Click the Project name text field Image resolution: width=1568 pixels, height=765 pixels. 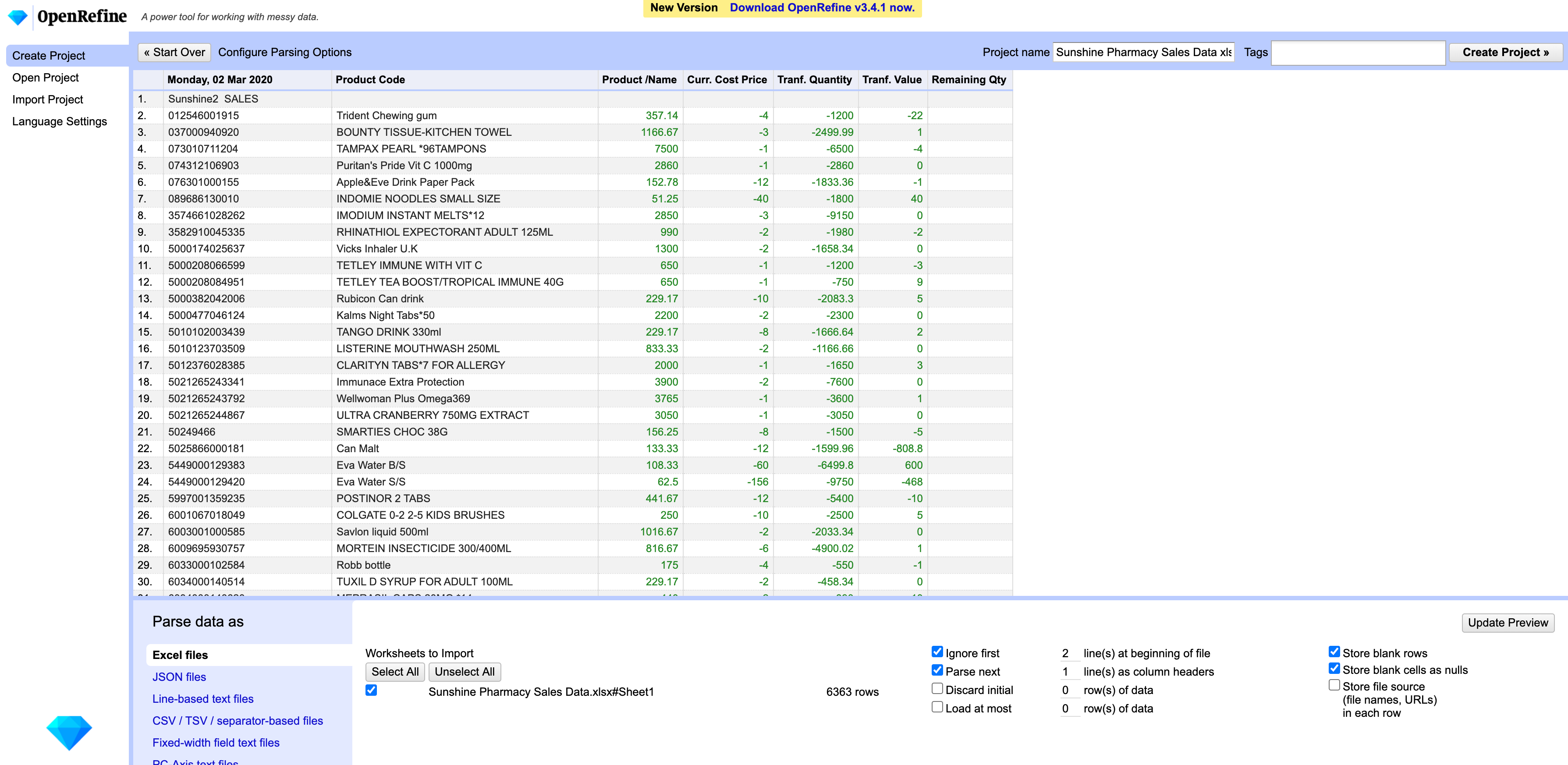pos(1142,52)
